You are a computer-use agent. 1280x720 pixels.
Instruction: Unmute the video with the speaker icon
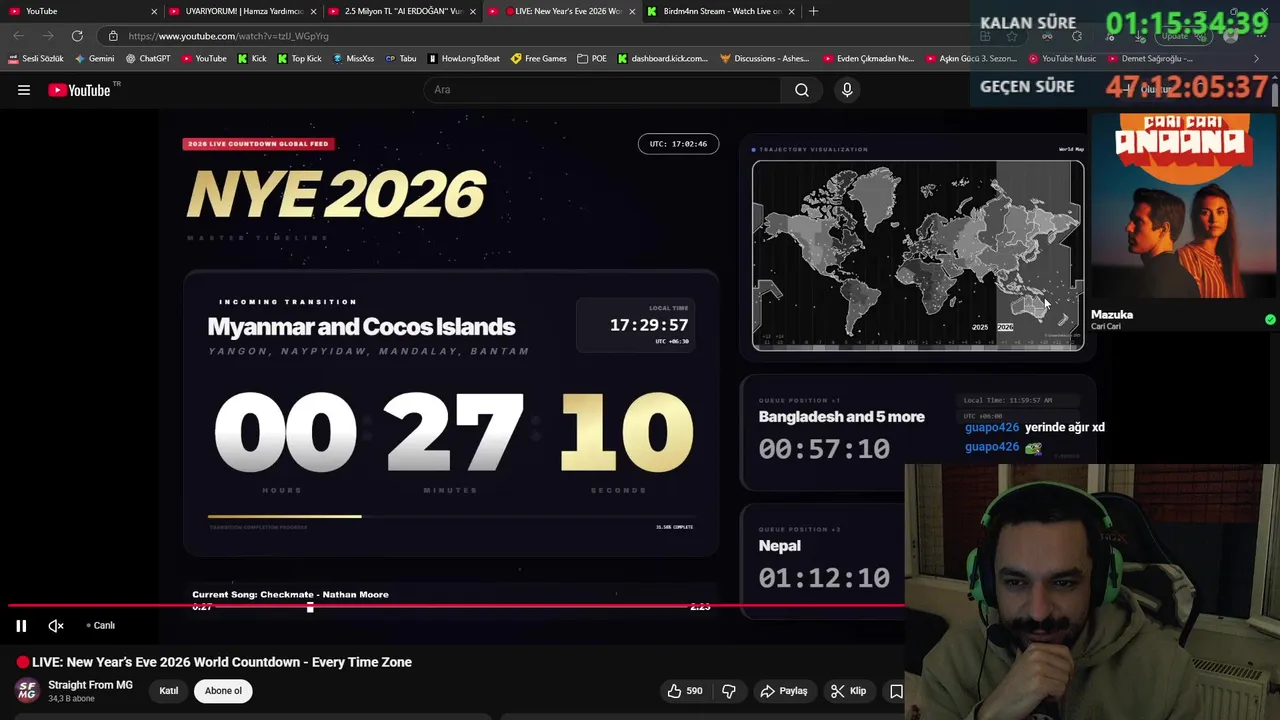[56, 626]
